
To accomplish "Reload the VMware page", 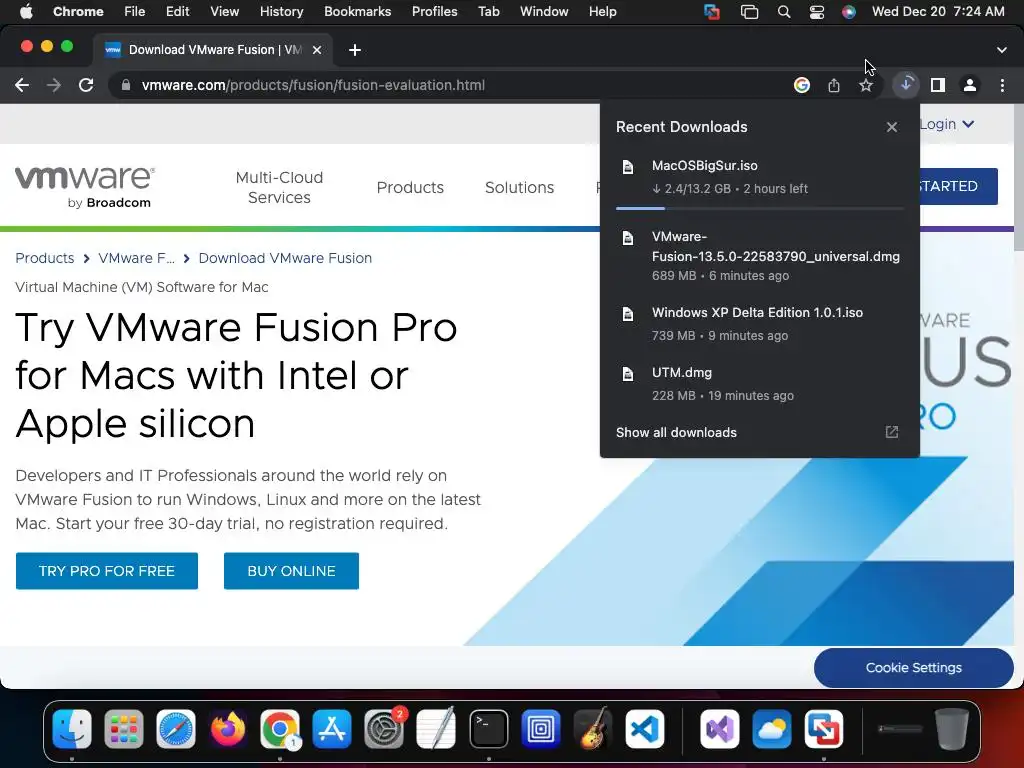I will click(x=86, y=85).
